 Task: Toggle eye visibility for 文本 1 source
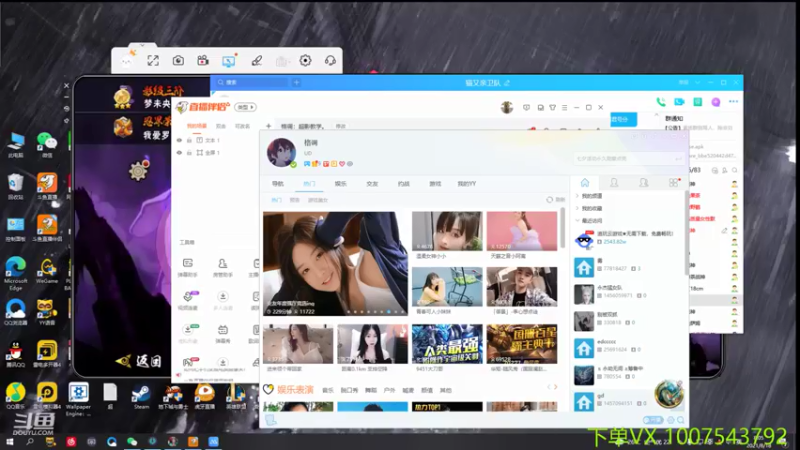click(179, 140)
